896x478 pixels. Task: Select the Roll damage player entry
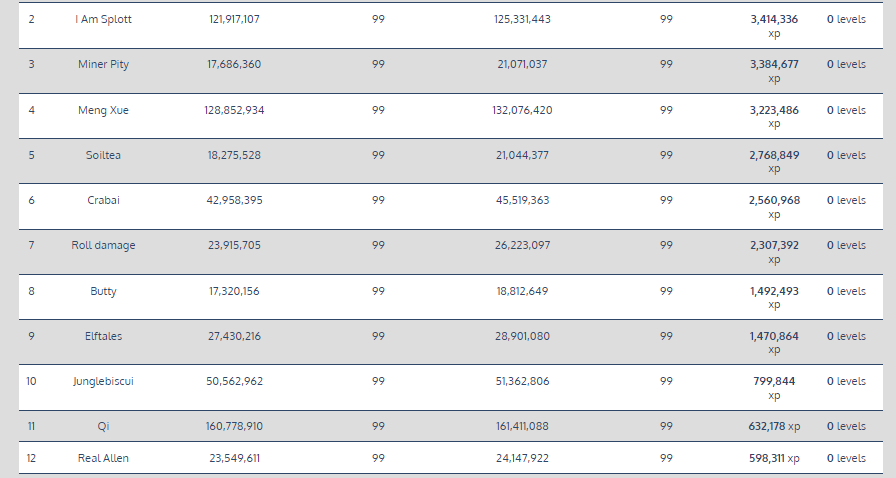(x=103, y=245)
